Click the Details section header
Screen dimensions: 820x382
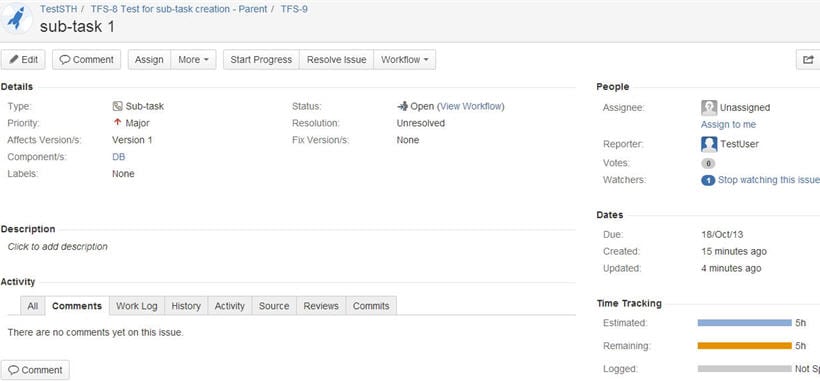pyautogui.click(x=17, y=87)
